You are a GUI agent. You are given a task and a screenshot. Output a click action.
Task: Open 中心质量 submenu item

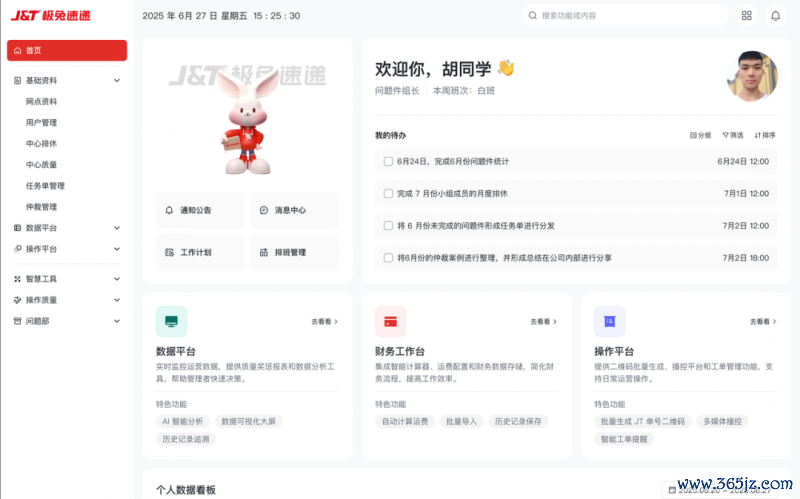tap(41, 165)
